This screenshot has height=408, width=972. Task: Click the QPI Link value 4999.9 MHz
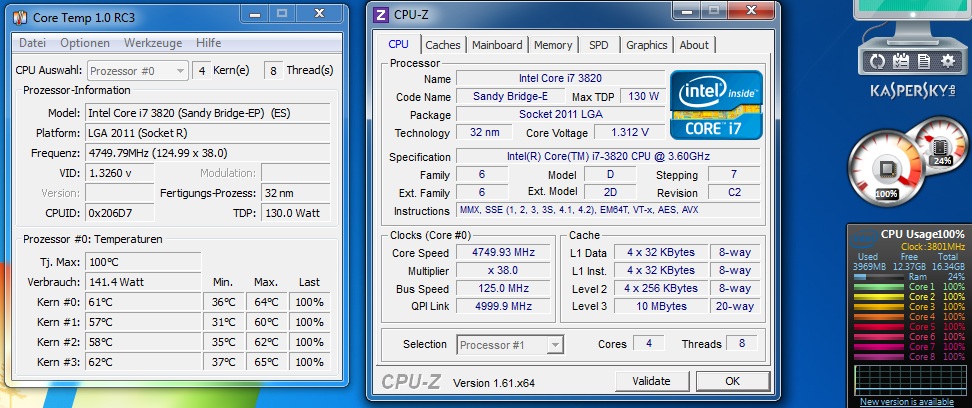[x=503, y=306]
